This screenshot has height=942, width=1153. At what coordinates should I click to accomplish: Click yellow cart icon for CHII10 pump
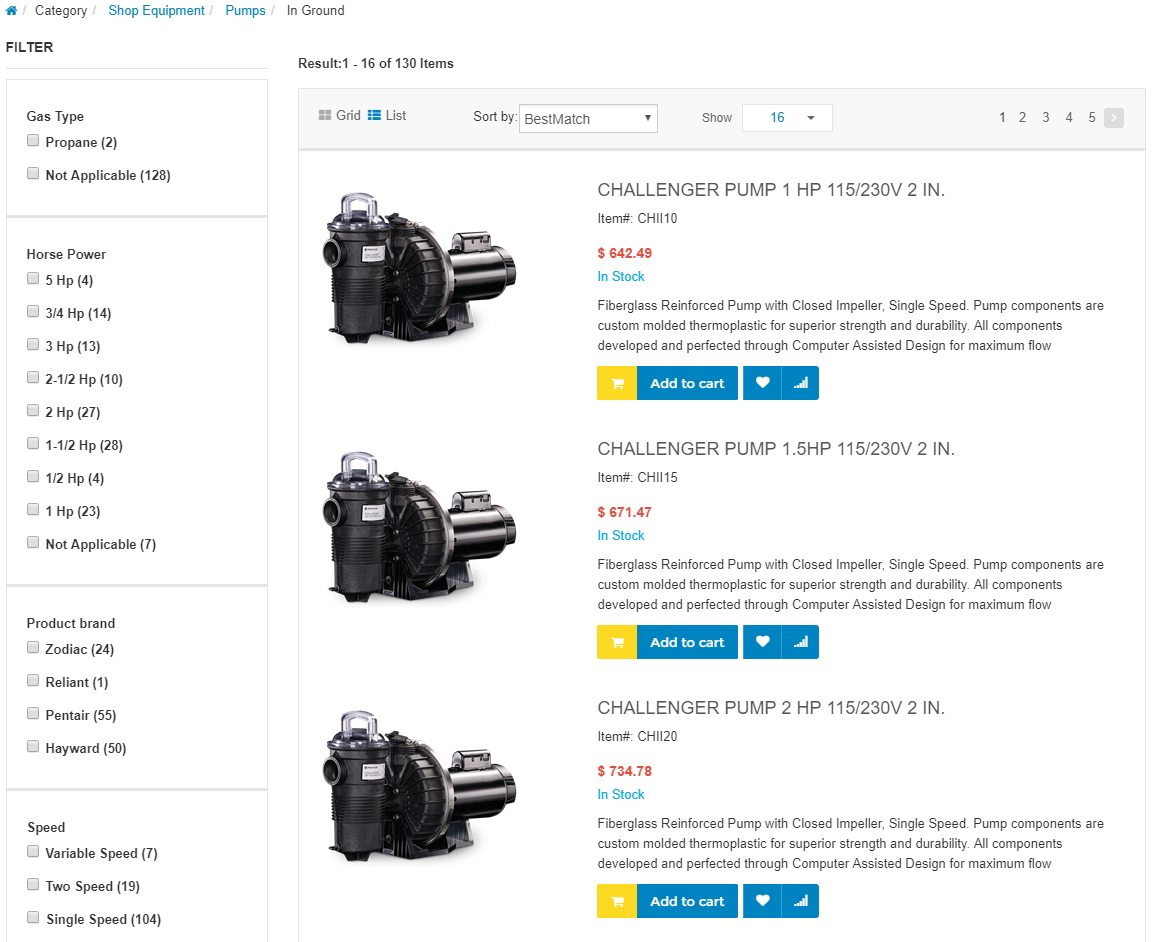pos(617,383)
